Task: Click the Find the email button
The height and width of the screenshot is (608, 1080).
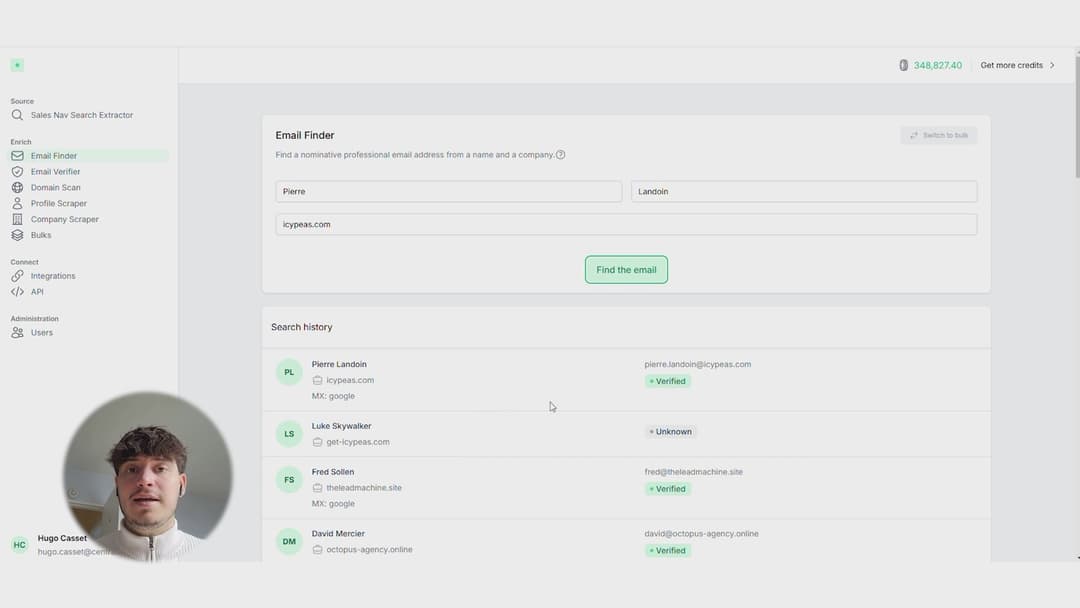Action: [x=626, y=269]
